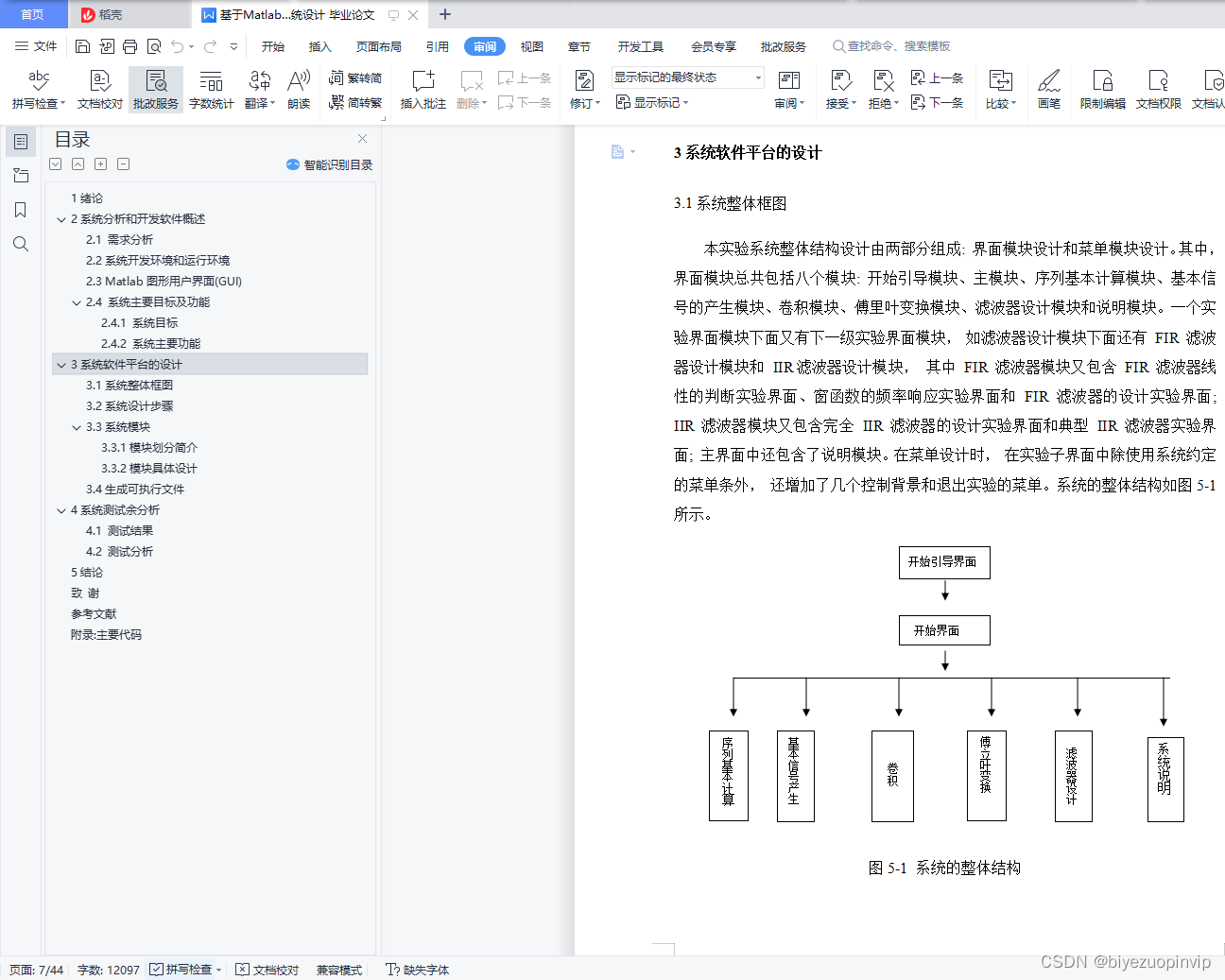Click the Undo arrow icon

[x=178, y=46]
